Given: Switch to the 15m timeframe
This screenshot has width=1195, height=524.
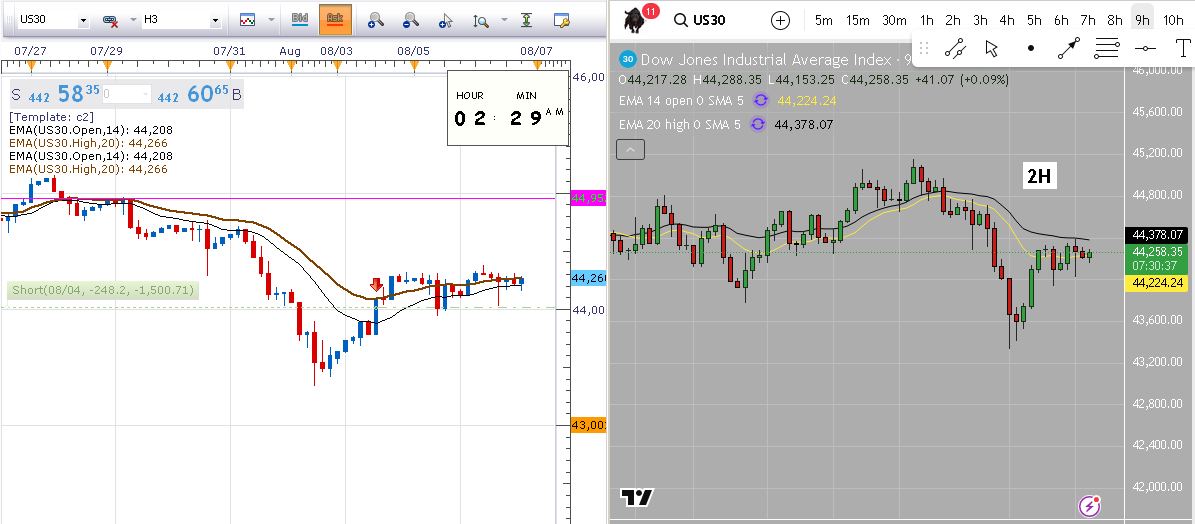Looking at the screenshot, I should [x=857, y=20].
